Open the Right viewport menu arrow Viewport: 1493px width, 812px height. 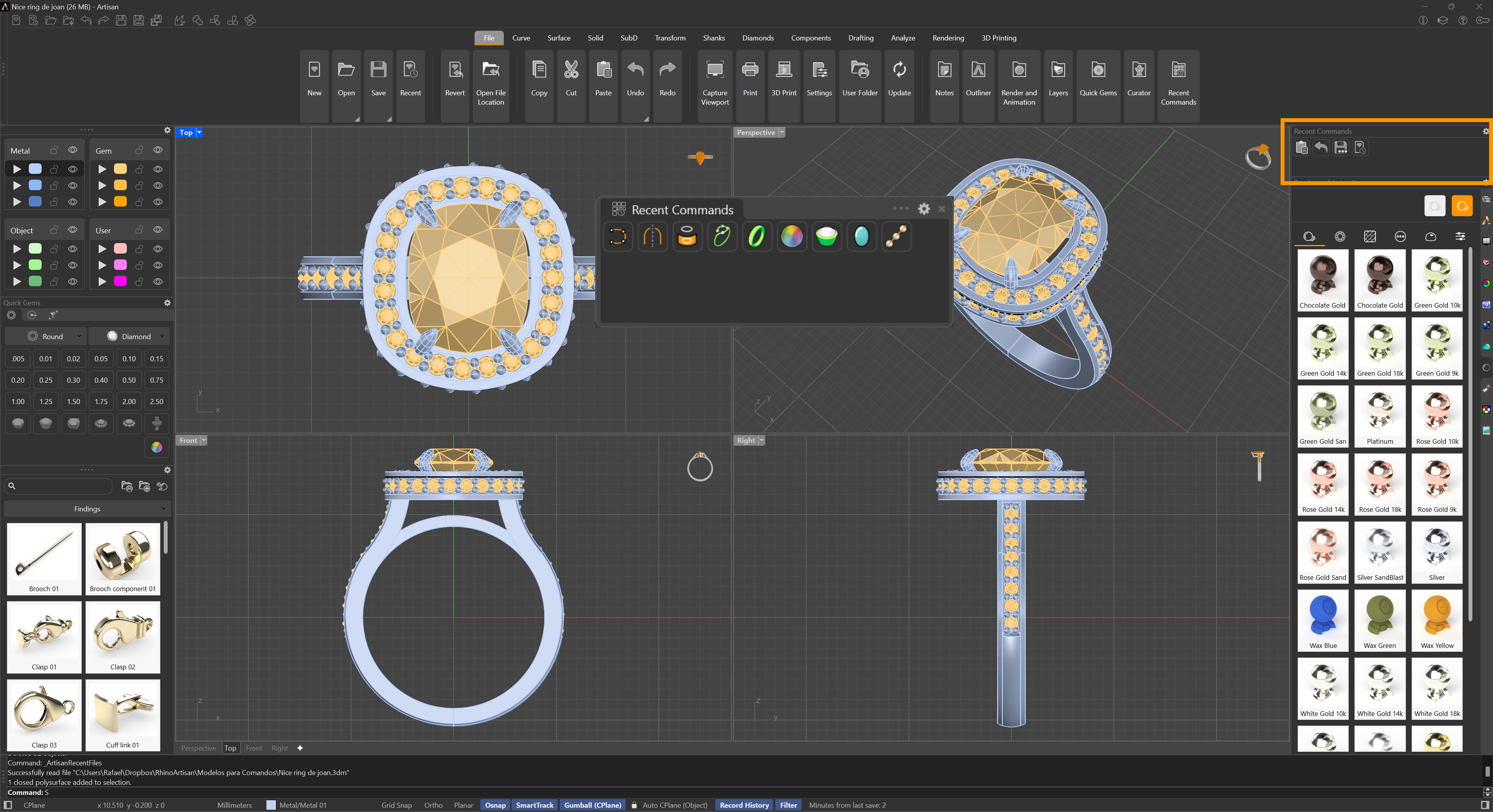[762, 441]
